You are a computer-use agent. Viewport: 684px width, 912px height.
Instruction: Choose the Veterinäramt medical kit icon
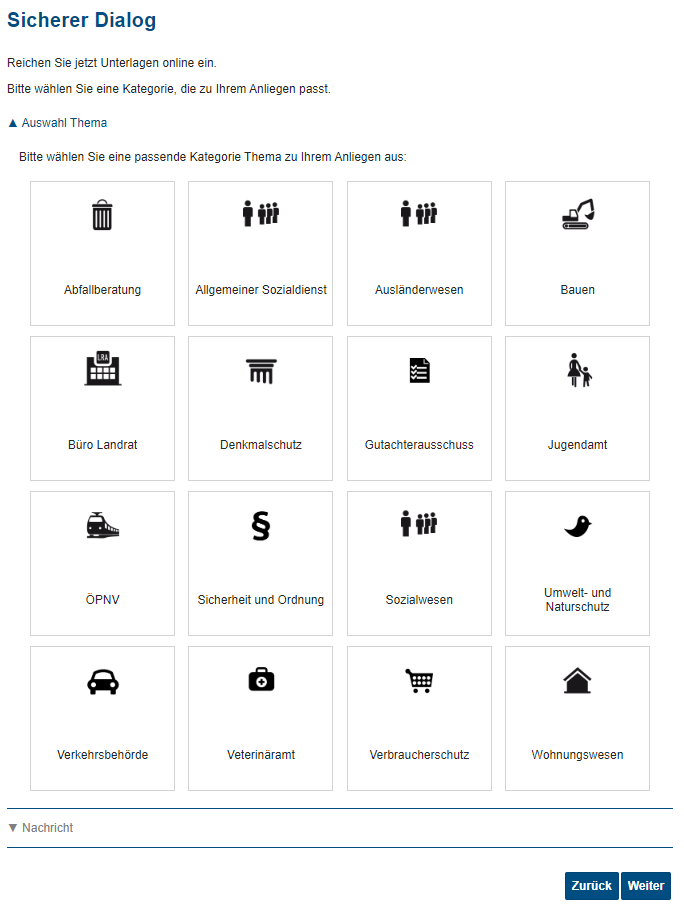pyautogui.click(x=261, y=679)
